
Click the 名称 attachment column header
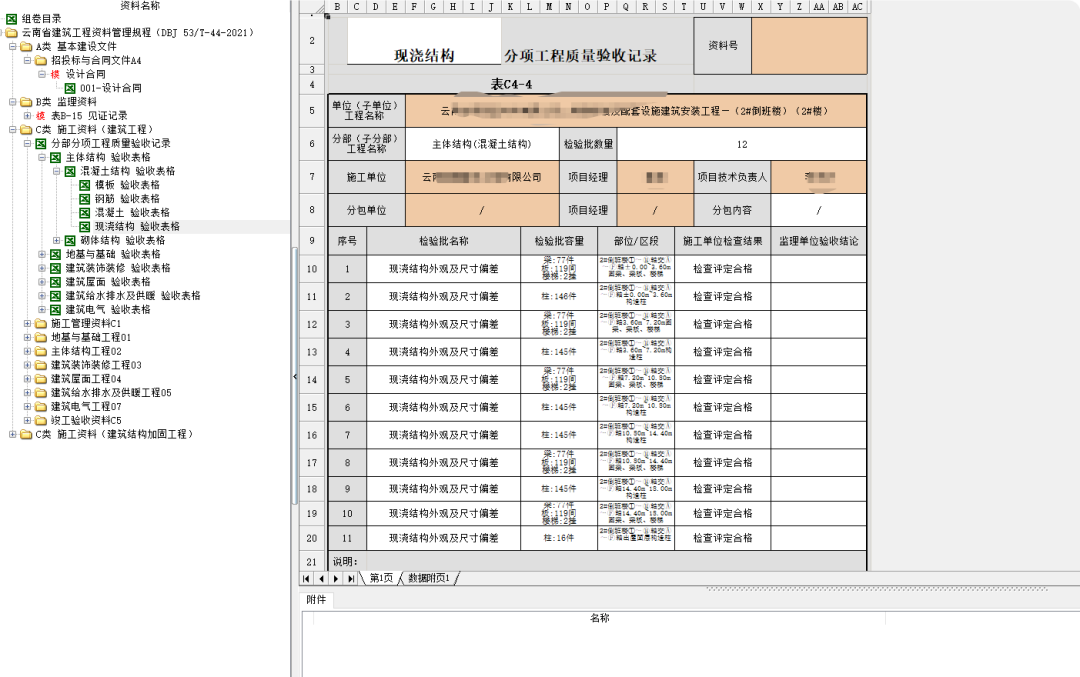pos(599,618)
